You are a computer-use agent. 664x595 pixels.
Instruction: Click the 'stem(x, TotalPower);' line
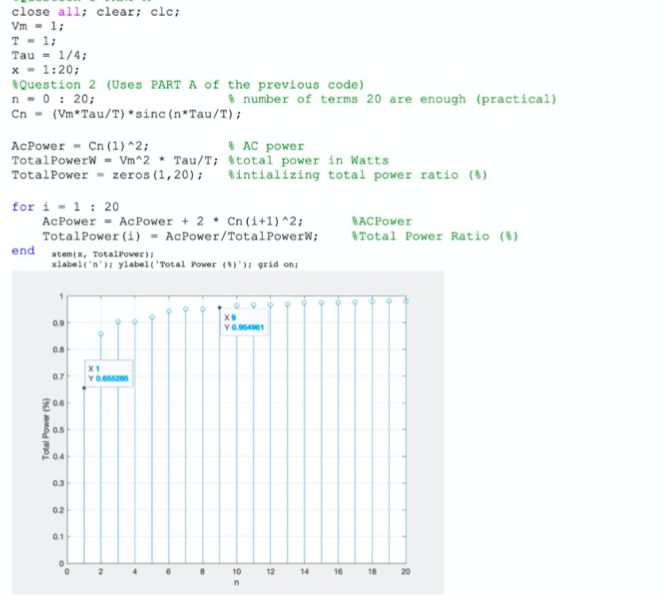(x=103, y=254)
